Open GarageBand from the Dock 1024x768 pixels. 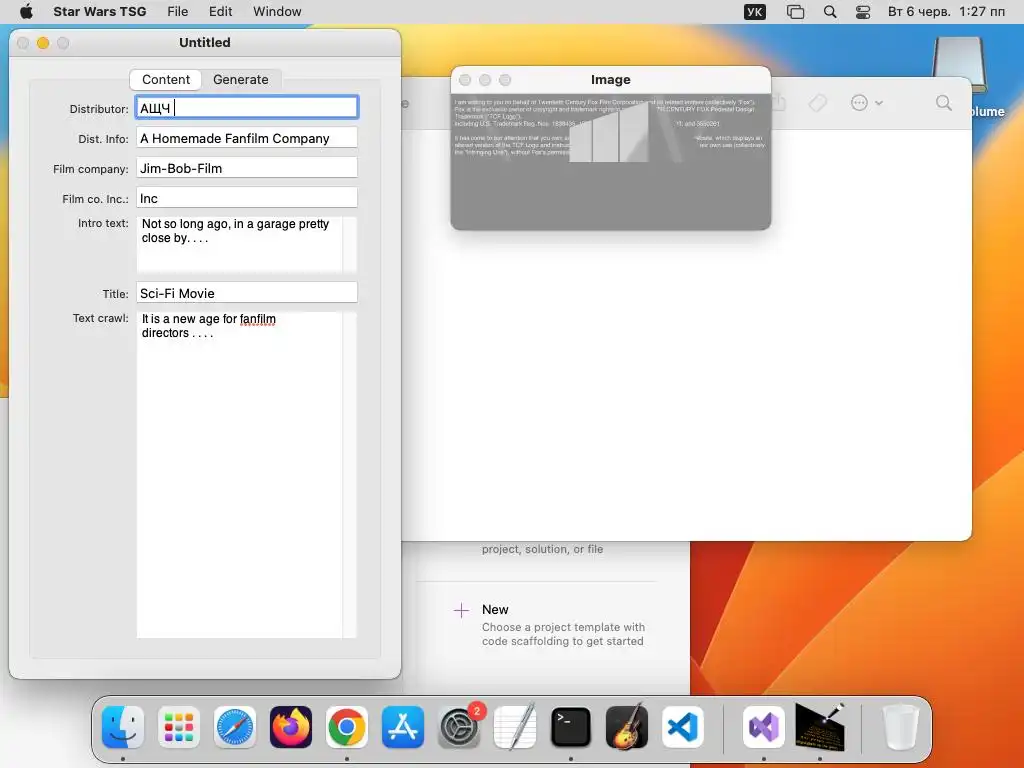tap(627, 727)
